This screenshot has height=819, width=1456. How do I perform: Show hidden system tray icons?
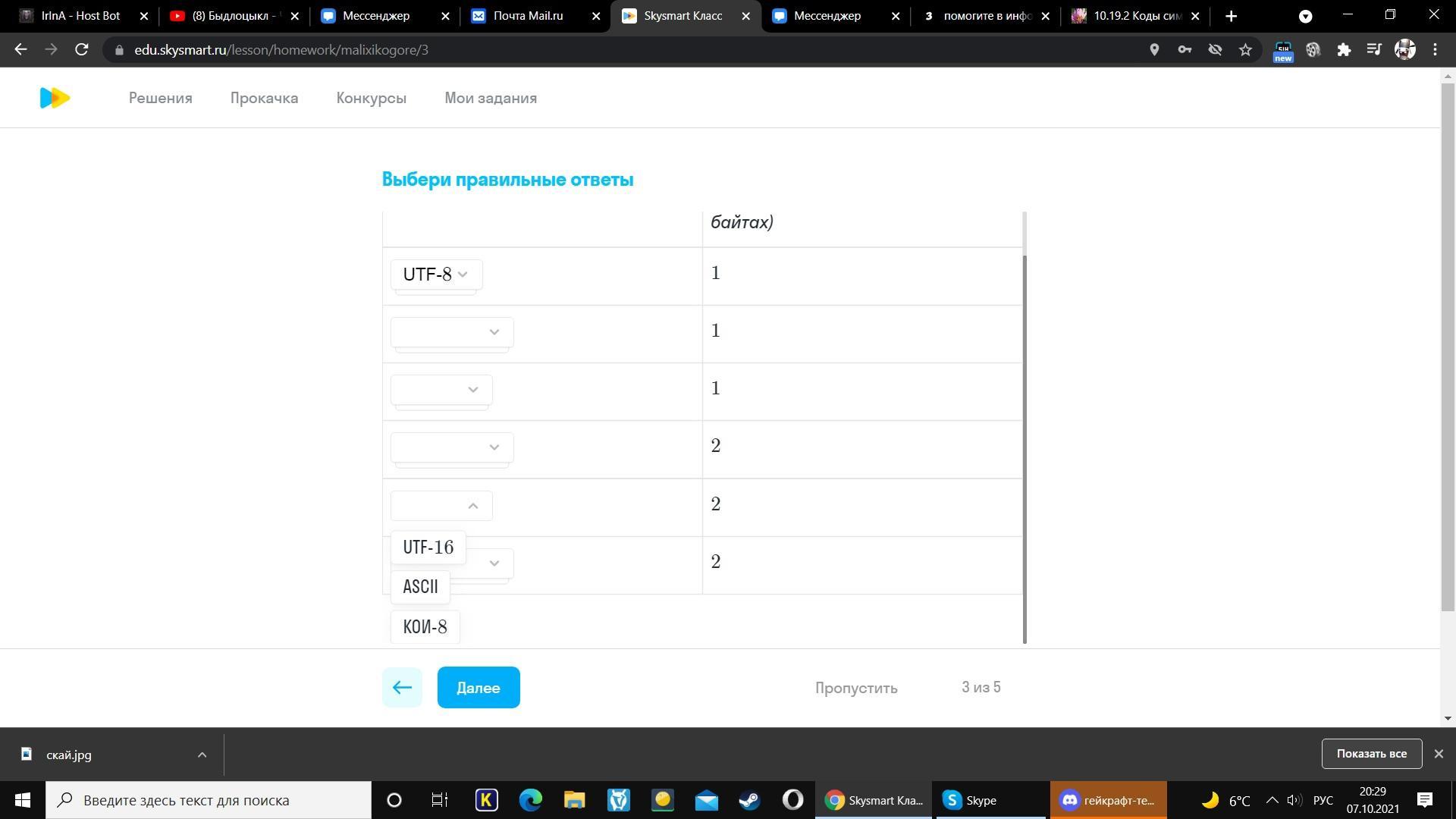[1272, 800]
